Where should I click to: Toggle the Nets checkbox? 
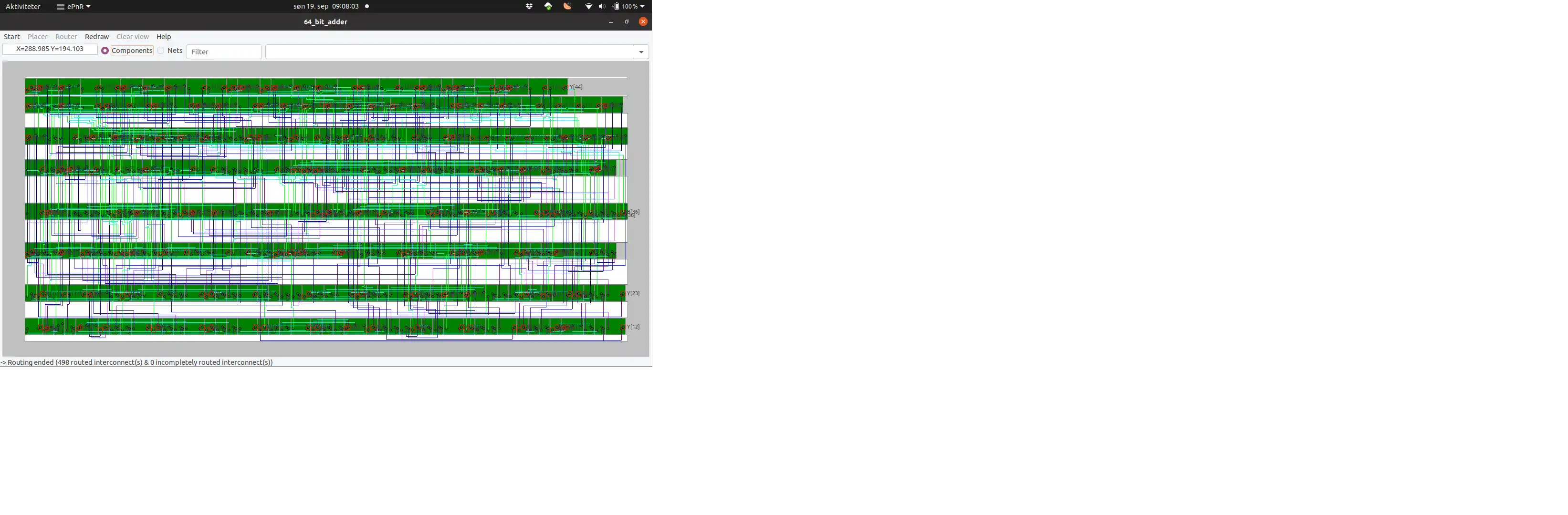coord(160,51)
